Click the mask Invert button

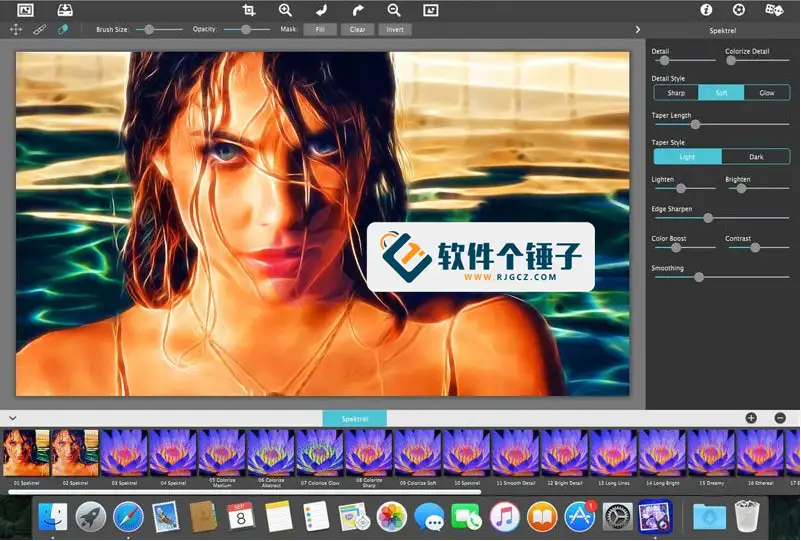(x=395, y=30)
